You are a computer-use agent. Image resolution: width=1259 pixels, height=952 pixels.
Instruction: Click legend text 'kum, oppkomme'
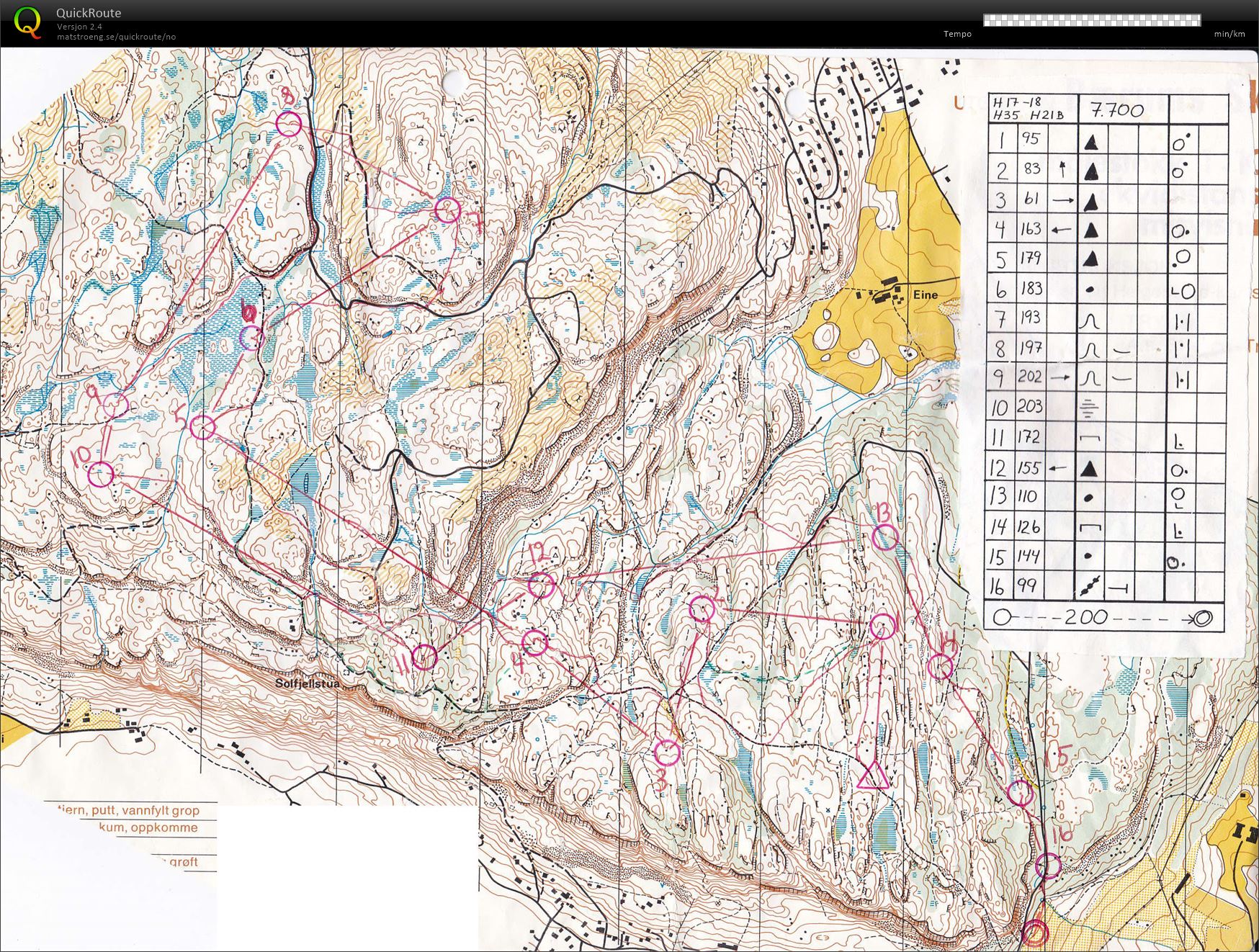click(x=148, y=827)
